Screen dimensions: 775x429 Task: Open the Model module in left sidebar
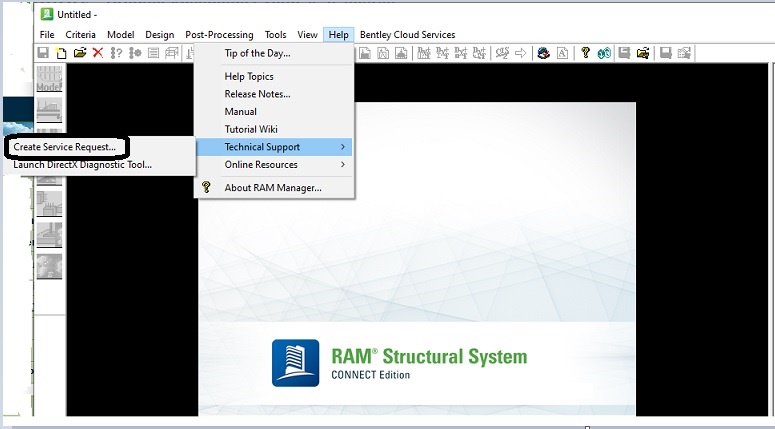tap(49, 78)
